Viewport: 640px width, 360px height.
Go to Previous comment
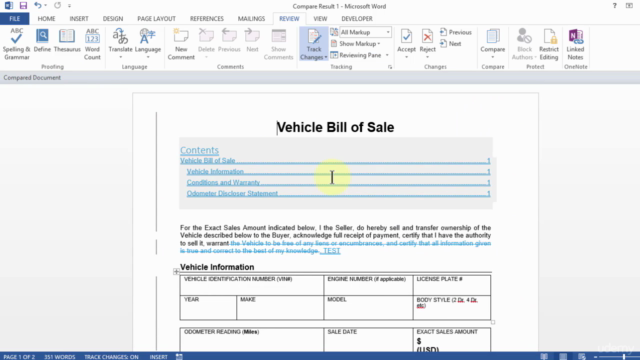click(x=229, y=41)
